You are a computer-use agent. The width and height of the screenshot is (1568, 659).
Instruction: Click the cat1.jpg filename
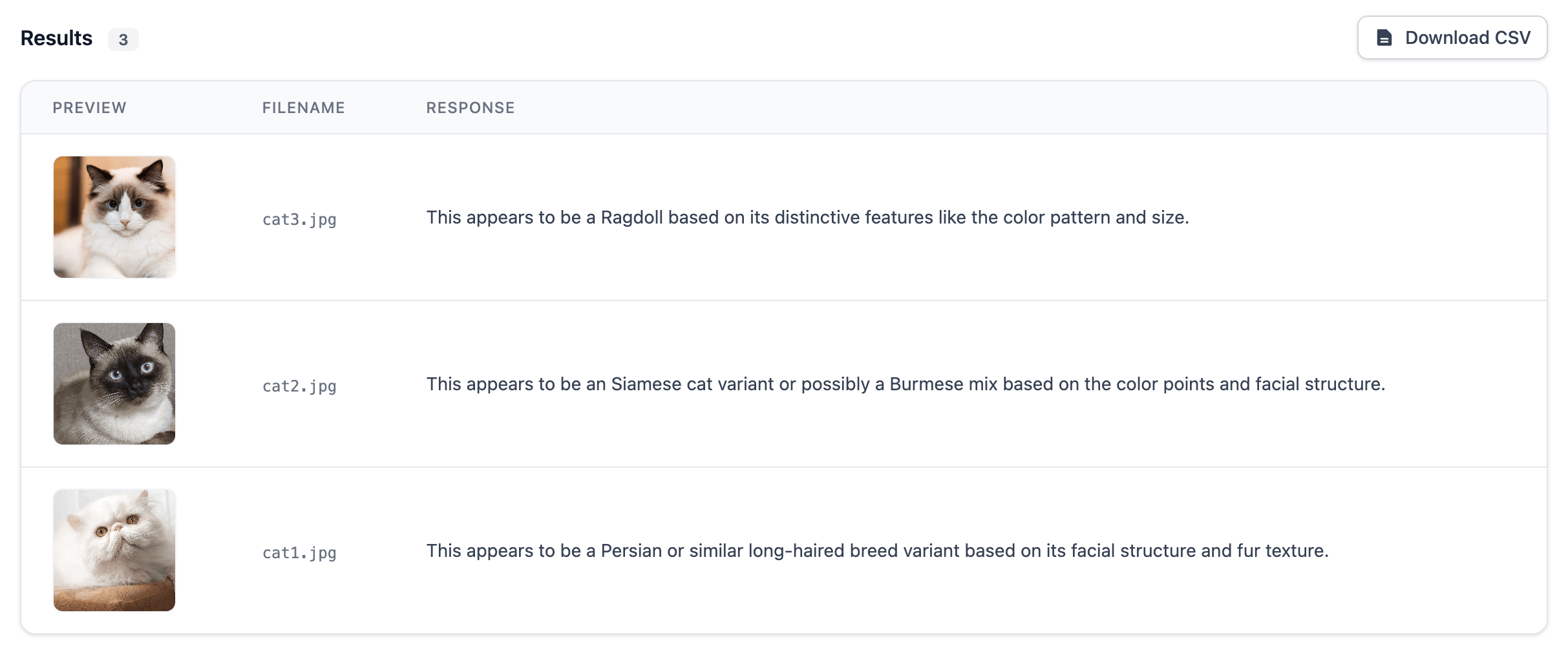pos(299,553)
